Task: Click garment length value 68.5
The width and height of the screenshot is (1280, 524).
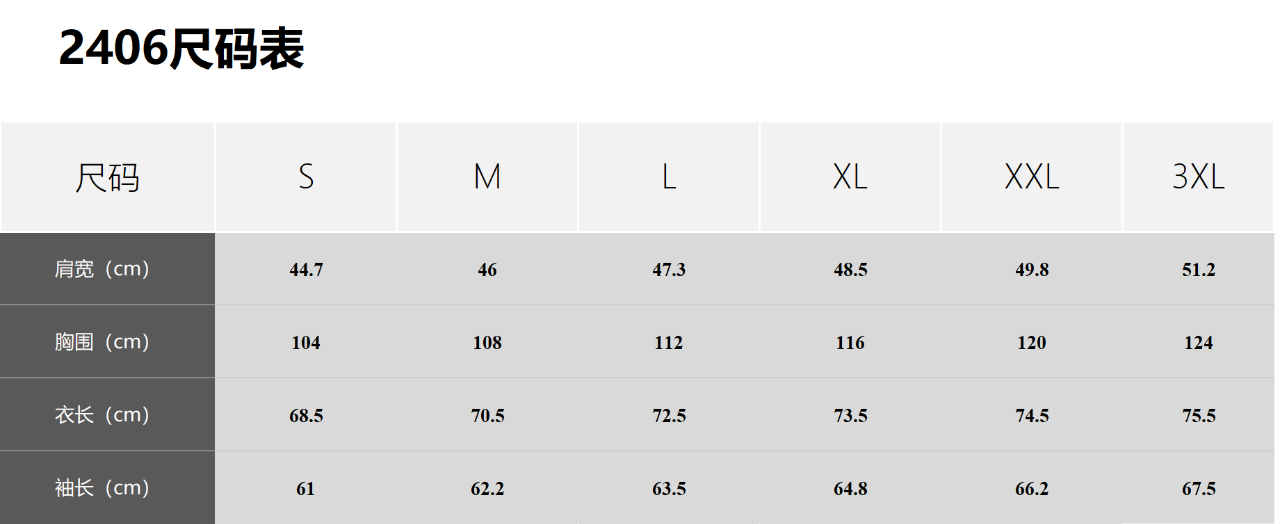Action: 306,416
